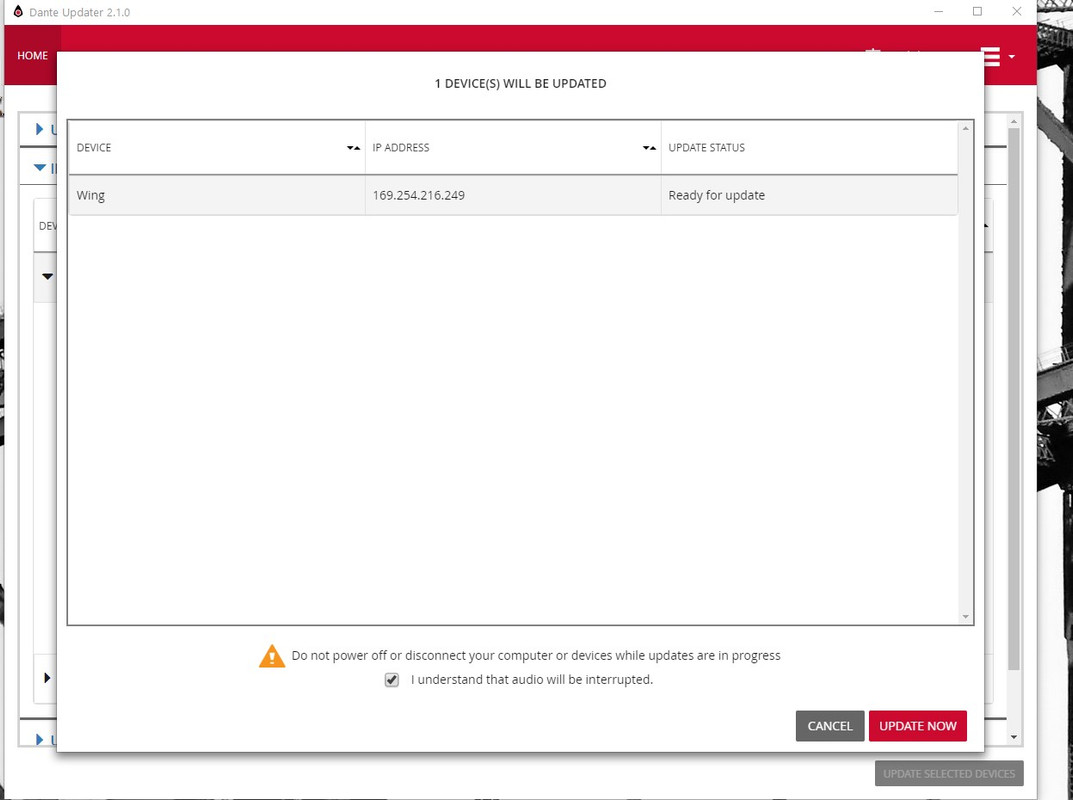Click the dialog table scroll-up arrow
This screenshot has width=1073, height=800.
pyautogui.click(x=966, y=128)
